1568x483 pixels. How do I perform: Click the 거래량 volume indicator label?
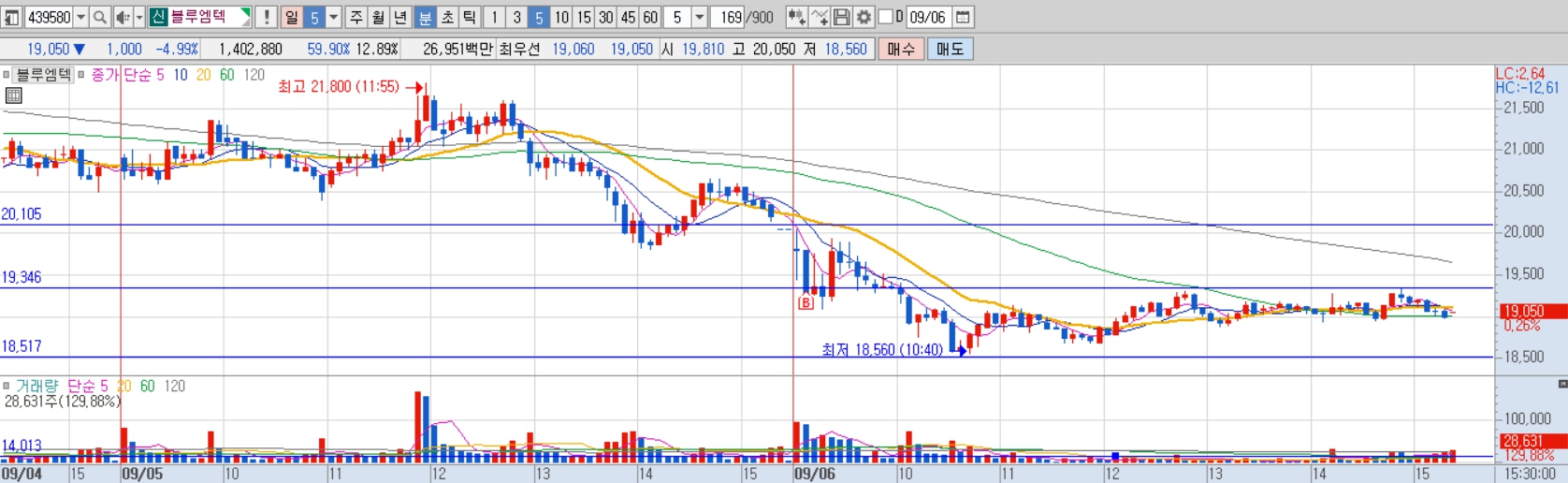36,386
